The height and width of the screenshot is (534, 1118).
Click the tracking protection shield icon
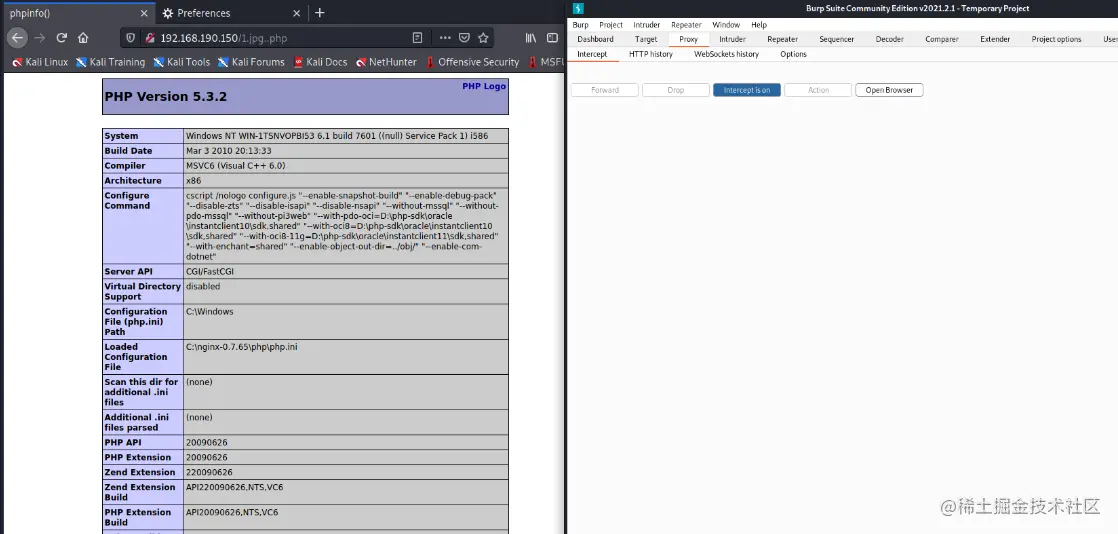130,38
